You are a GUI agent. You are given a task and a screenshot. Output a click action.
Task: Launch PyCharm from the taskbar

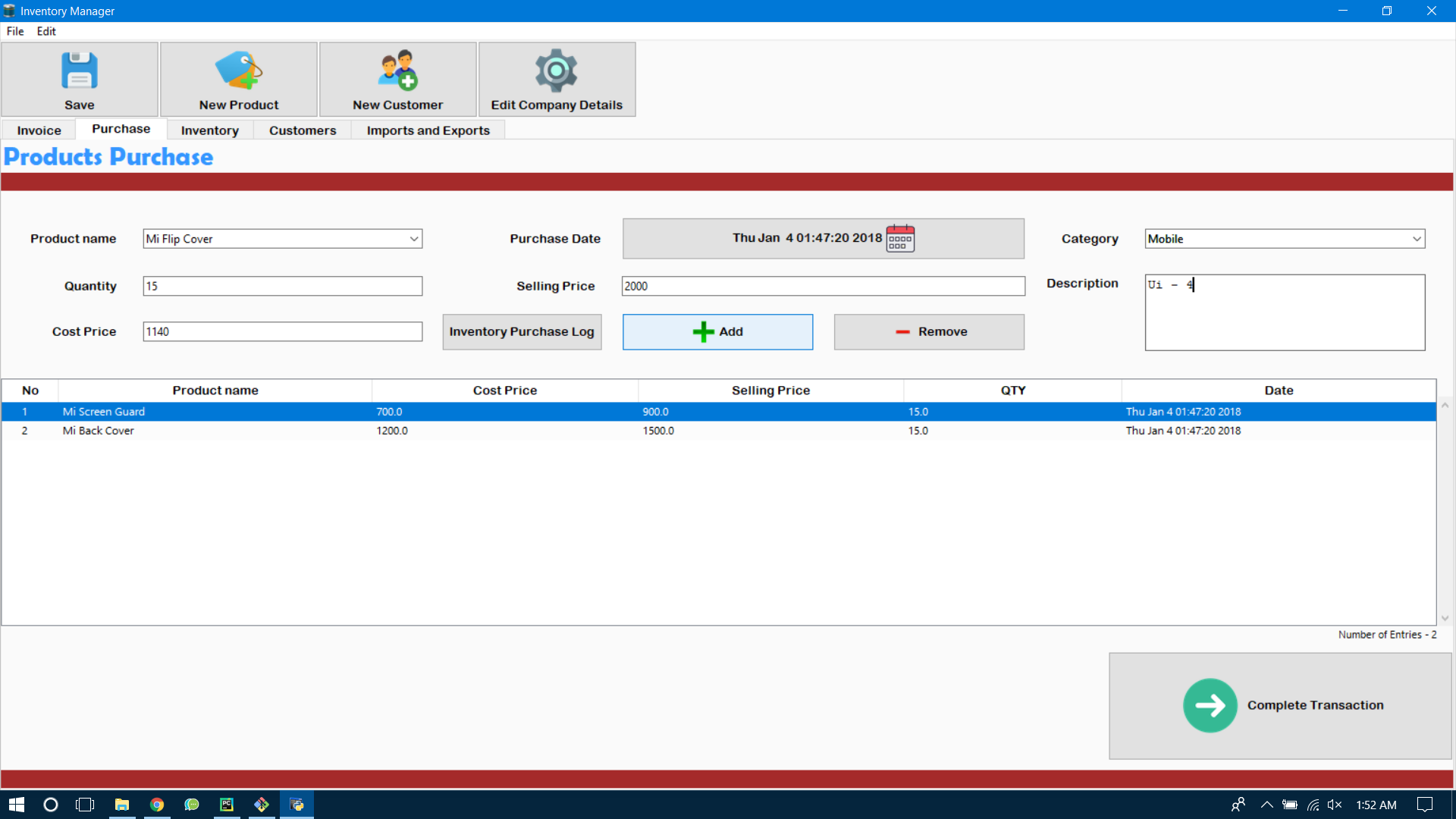pyautogui.click(x=227, y=805)
